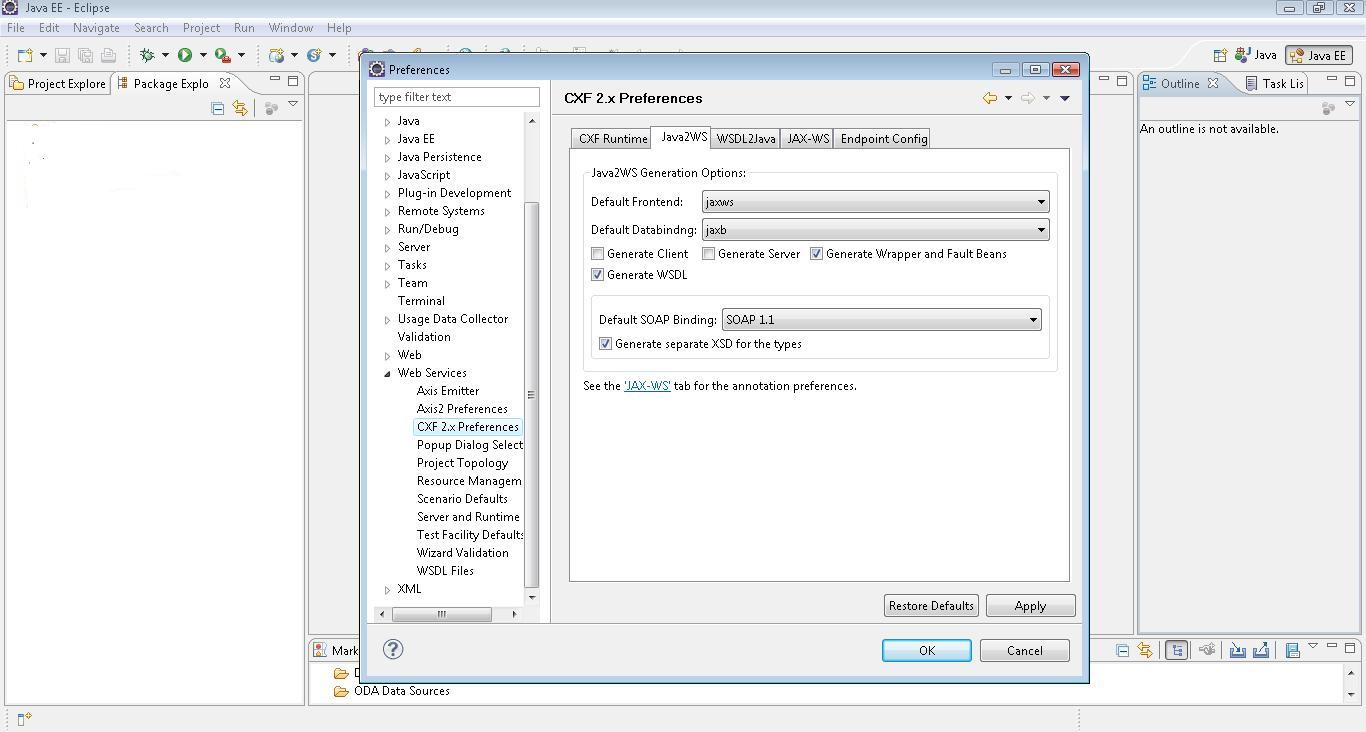The height and width of the screenshot is (732, 1366).
Task: Open the Default SOAP Binding dropdown
Action: (1034, 319)
